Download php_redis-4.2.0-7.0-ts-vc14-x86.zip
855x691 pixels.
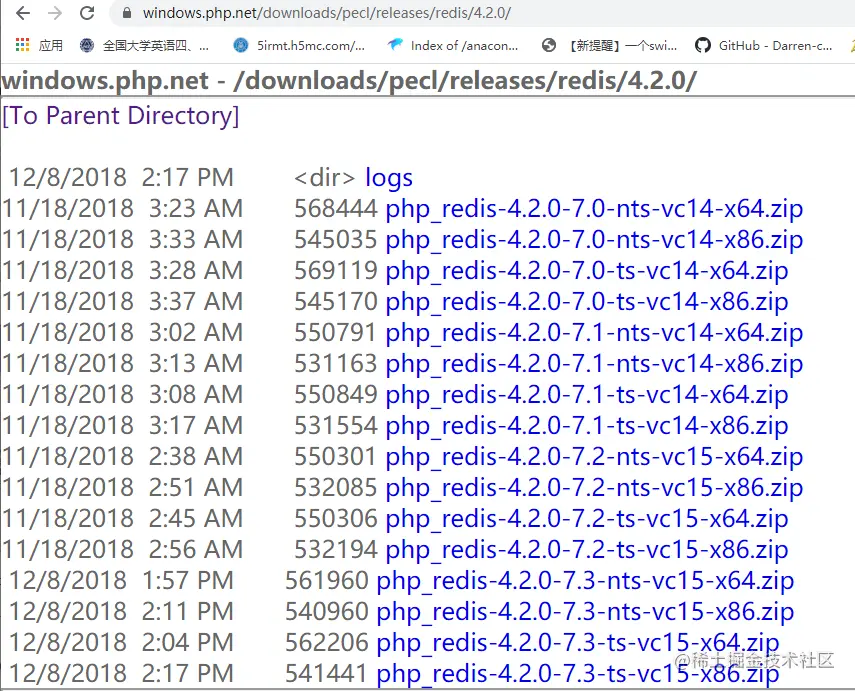(x=587, y=302)
